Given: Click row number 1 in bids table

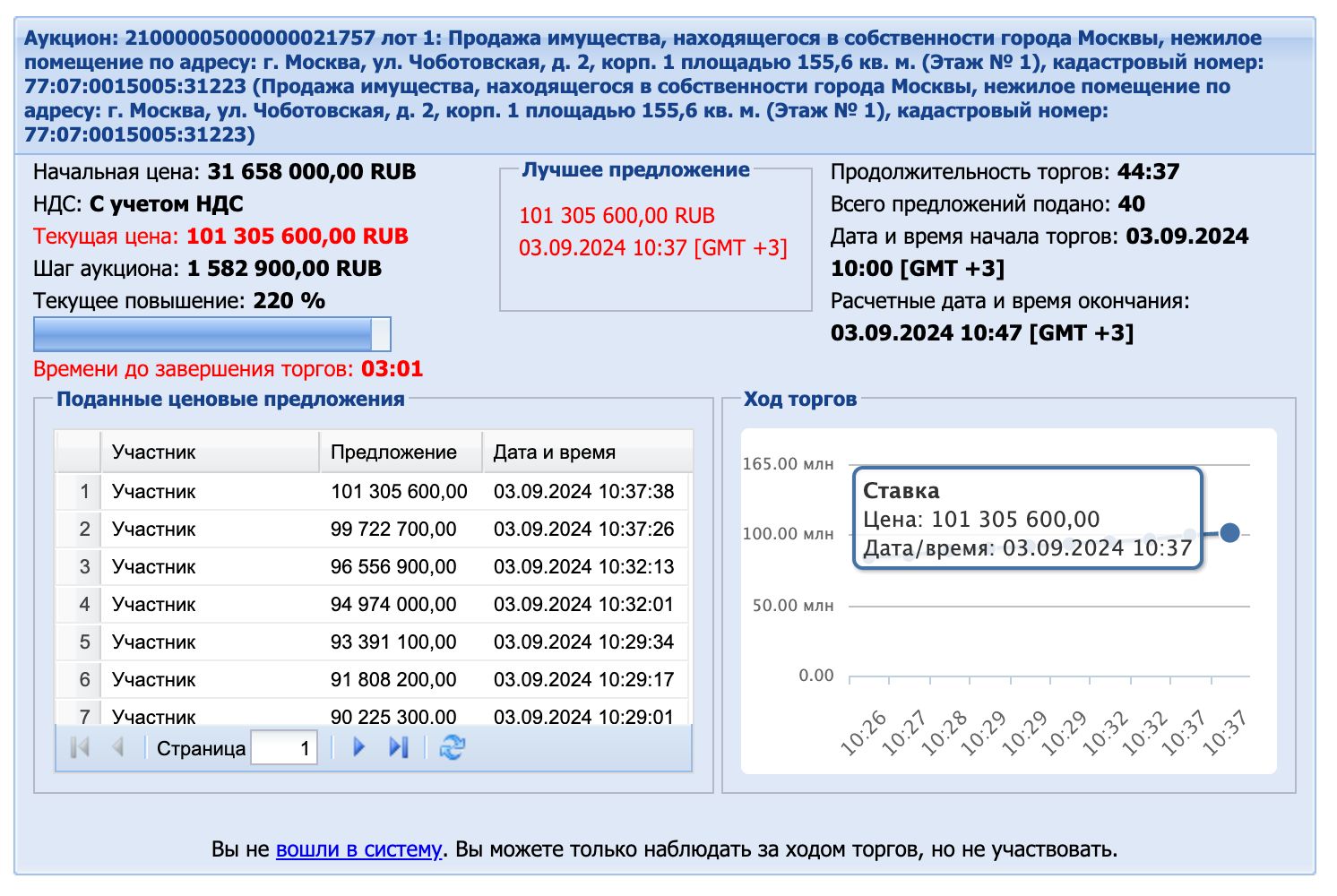Looking at the screenshot, I should 84,491.
